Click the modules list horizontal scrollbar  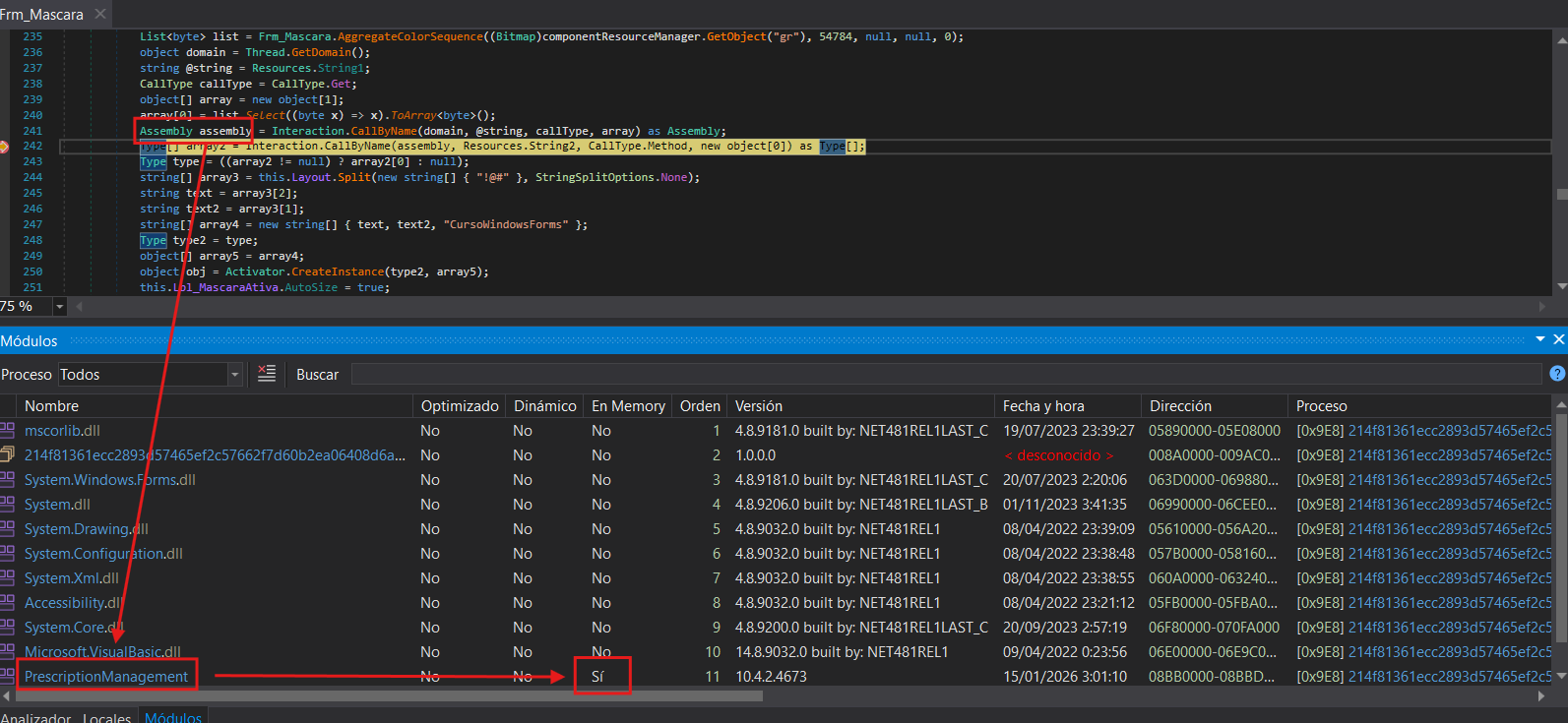pos(394,696)
